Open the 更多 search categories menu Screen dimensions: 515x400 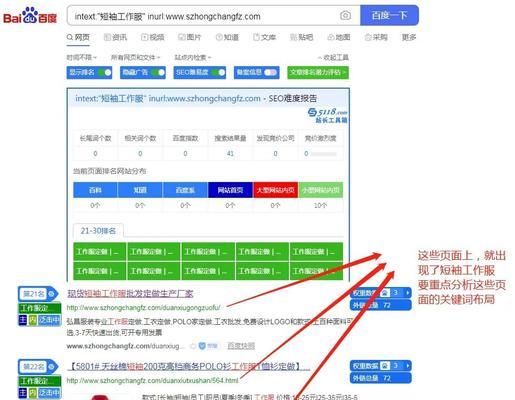coord(409,37)
